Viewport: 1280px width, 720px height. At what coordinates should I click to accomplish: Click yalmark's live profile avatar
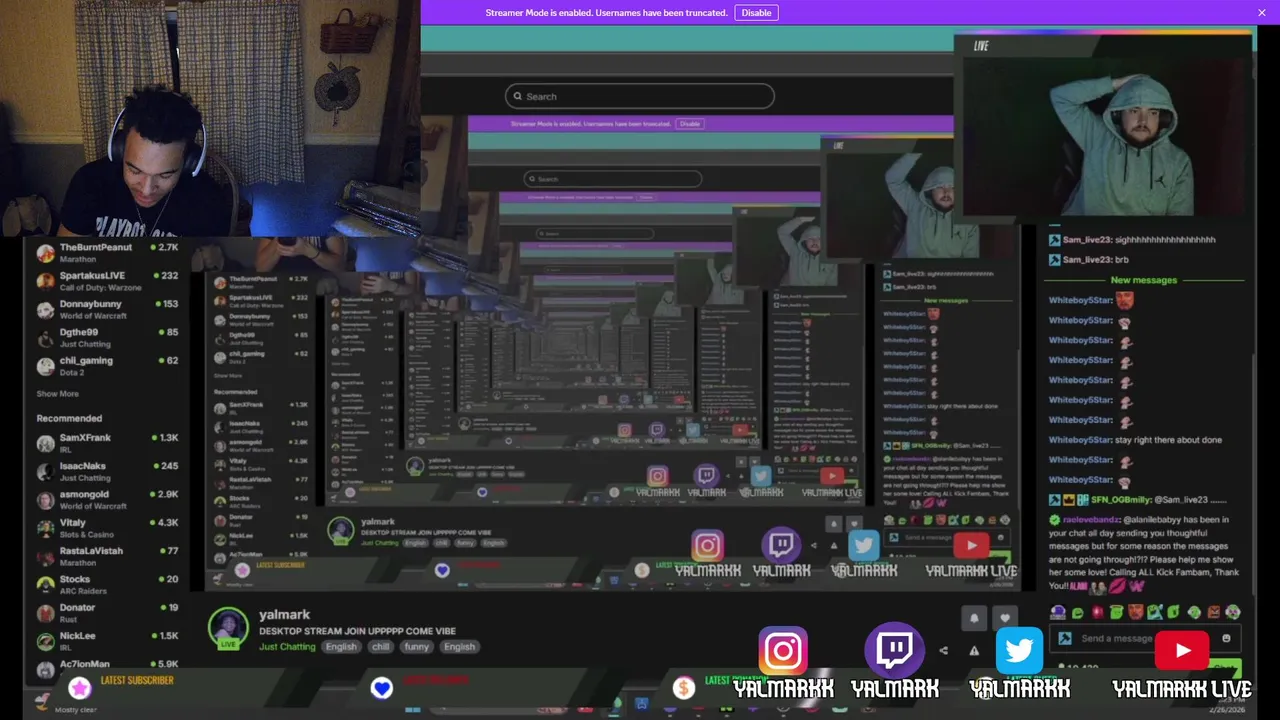[x=228, y=628]
